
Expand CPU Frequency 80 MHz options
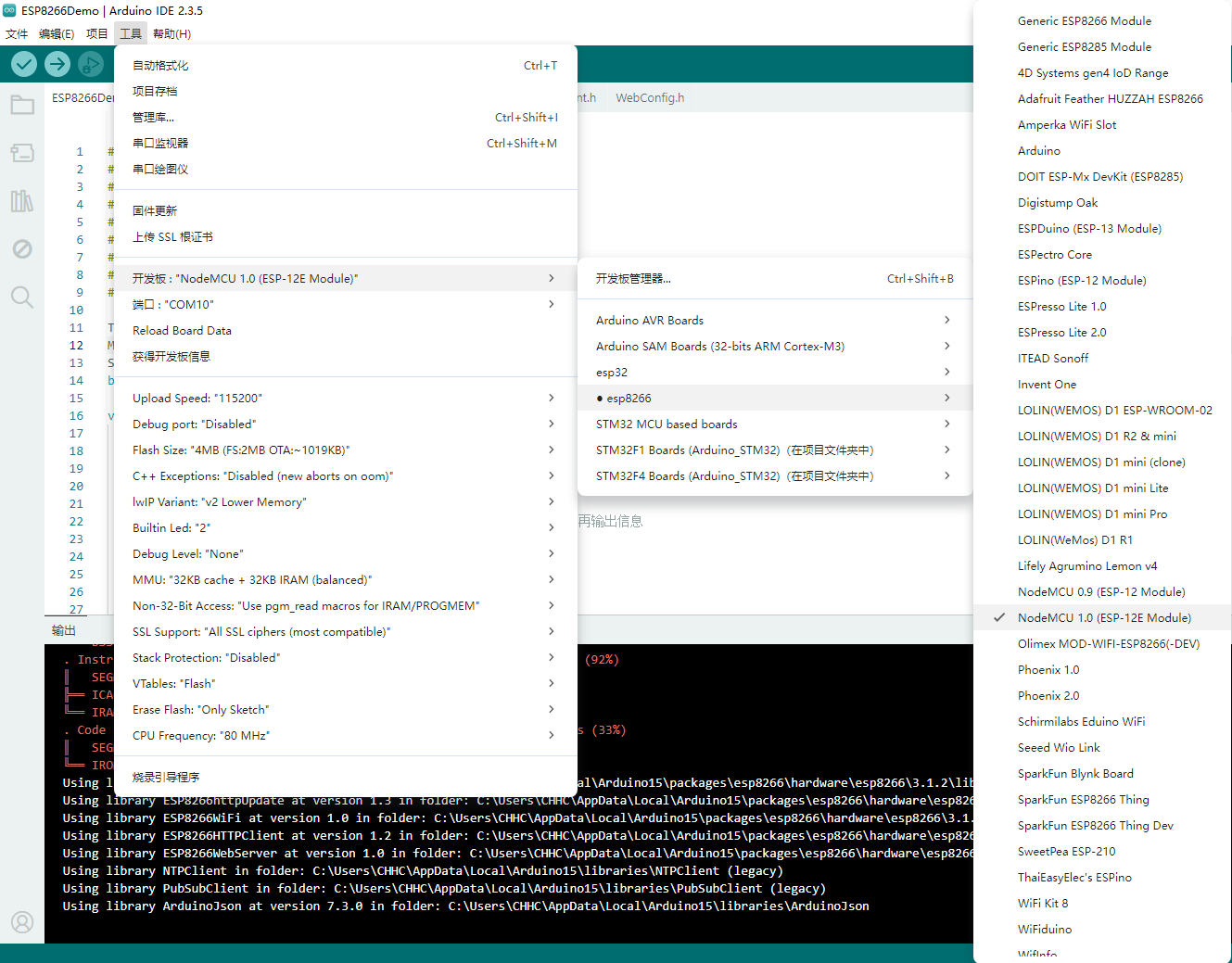tap(345, 735)
